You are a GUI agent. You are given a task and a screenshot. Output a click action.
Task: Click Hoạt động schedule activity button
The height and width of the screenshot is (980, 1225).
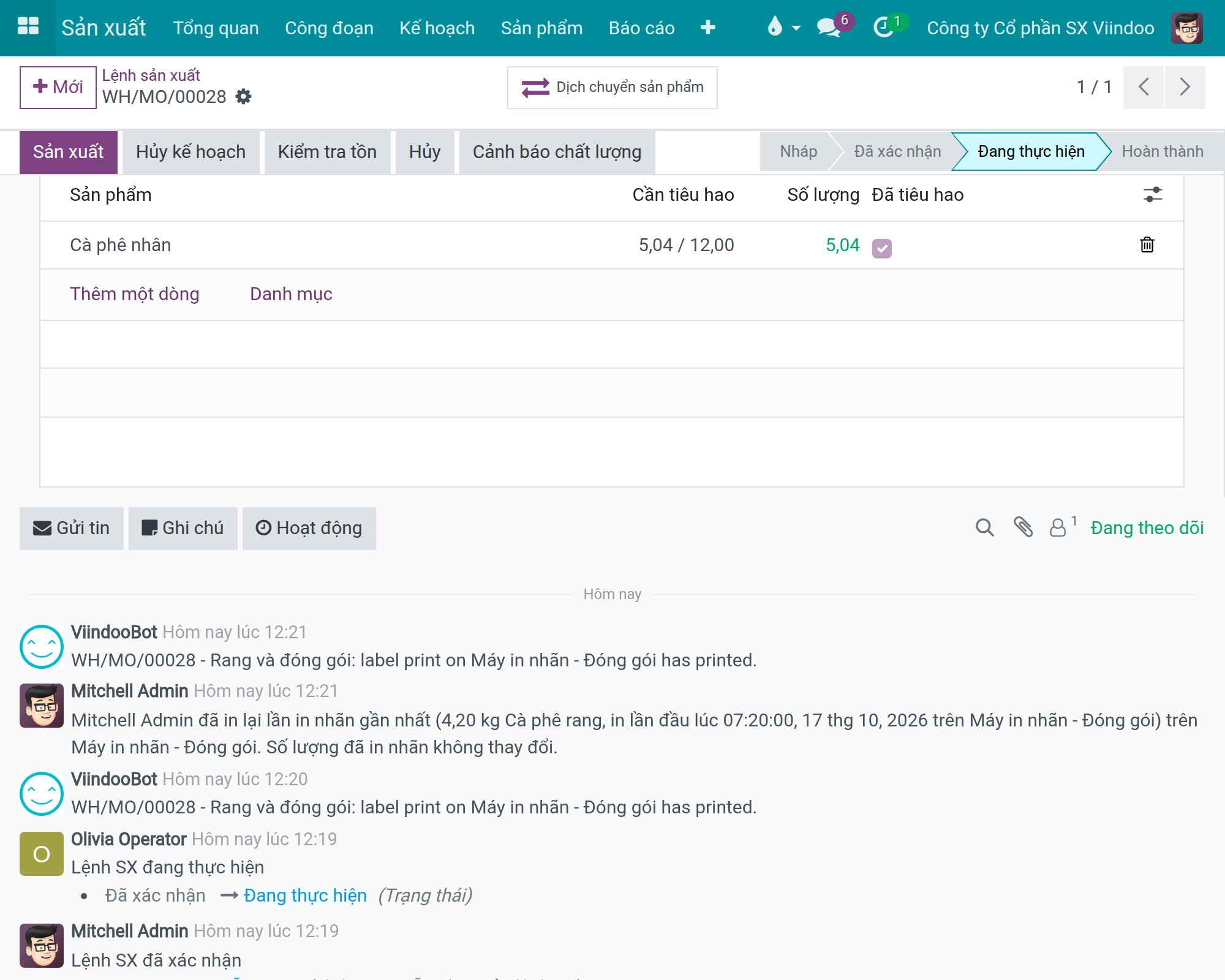[309, 528]
